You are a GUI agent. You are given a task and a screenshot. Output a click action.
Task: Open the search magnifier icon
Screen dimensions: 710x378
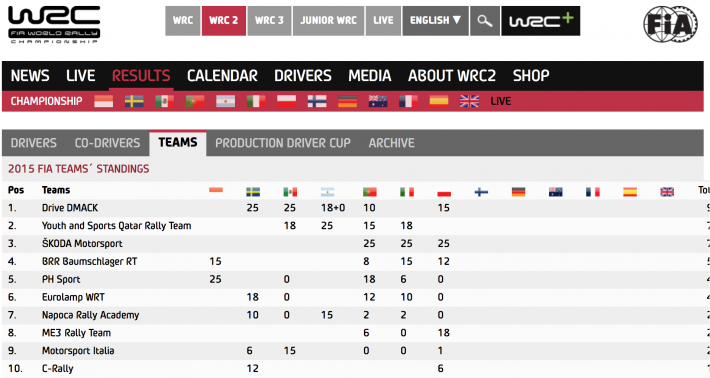(485, 21)
